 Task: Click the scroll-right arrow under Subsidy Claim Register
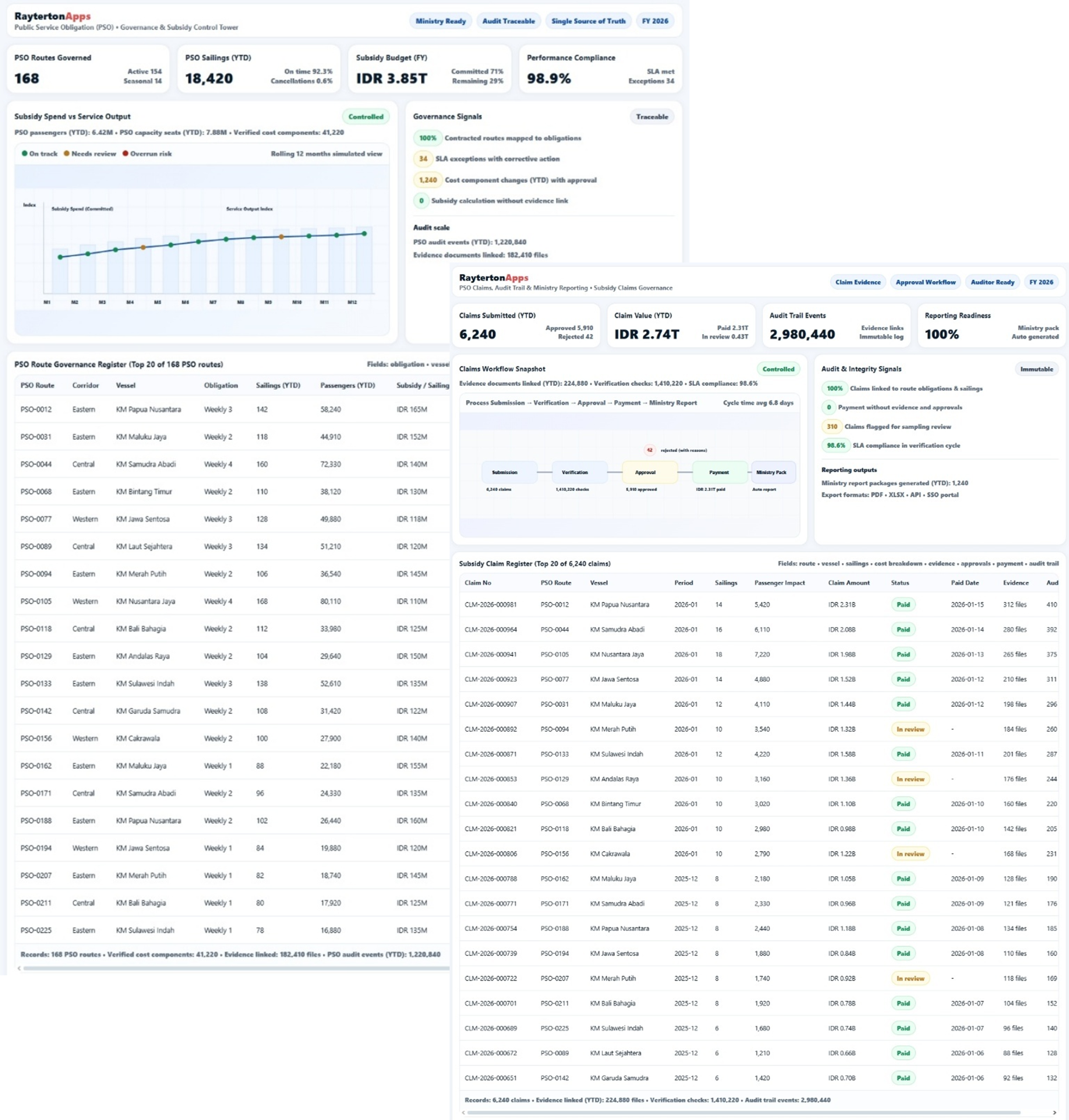pyautogui.click(x=1055, y=1112)
